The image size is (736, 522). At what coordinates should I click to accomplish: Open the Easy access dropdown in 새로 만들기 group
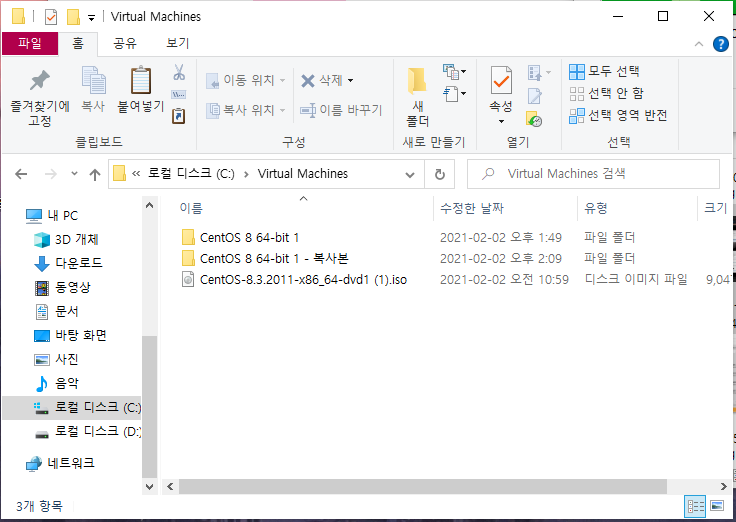454,93
